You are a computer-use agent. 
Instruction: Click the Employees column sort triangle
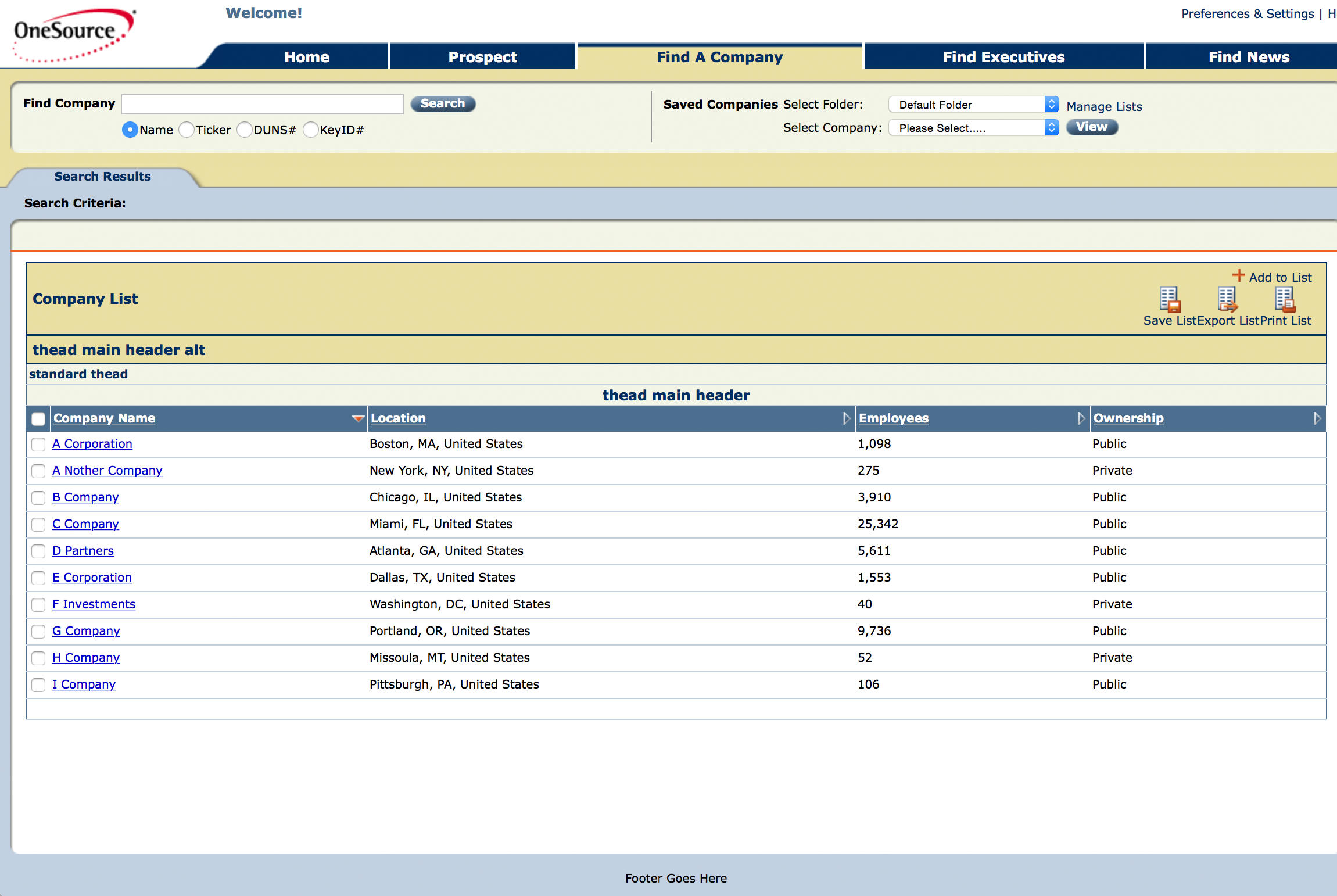(x=1081, y=418)
